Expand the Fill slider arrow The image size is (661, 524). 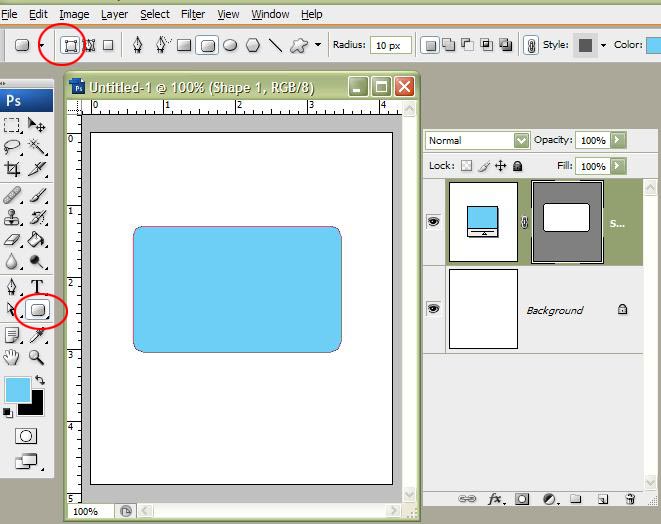pyautogui.click(x=618, y=166)
